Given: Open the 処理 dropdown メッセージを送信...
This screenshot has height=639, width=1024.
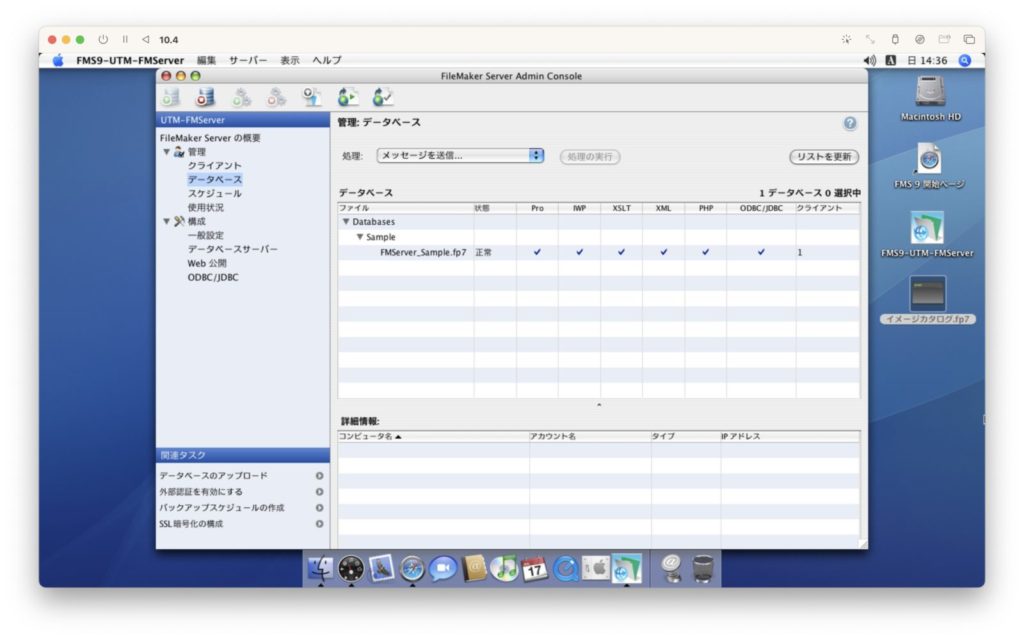Looking at the screenshot, I should point(460,156).
